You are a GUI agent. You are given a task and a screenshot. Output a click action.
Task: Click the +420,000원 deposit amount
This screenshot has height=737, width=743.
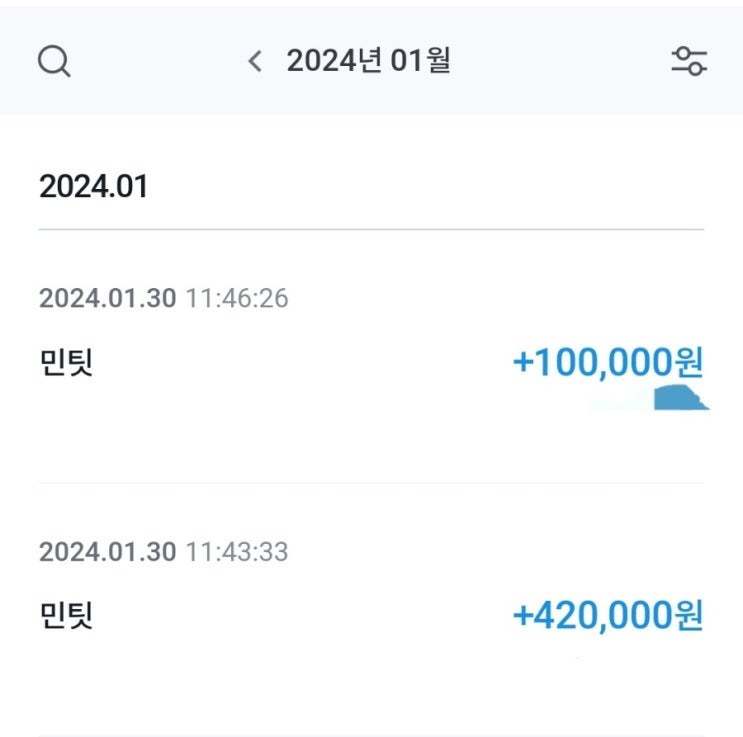608,614
